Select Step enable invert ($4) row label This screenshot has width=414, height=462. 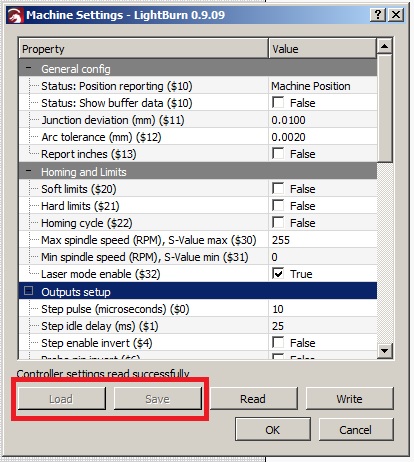(97, 343)
